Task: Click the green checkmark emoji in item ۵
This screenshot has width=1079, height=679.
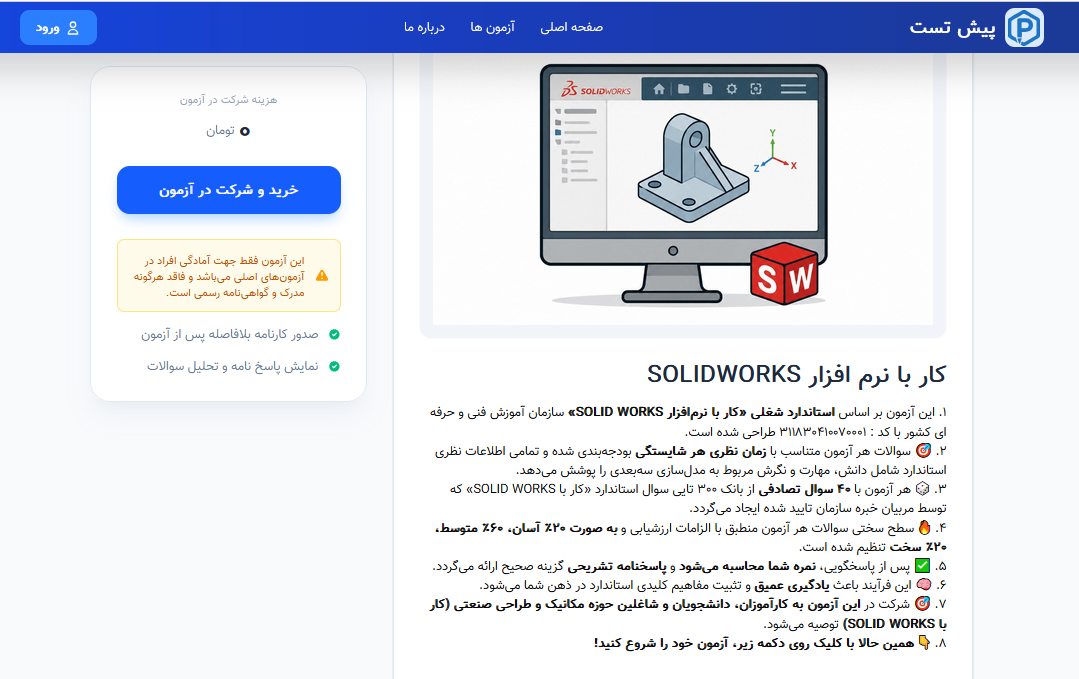Action: pos(922,566)
